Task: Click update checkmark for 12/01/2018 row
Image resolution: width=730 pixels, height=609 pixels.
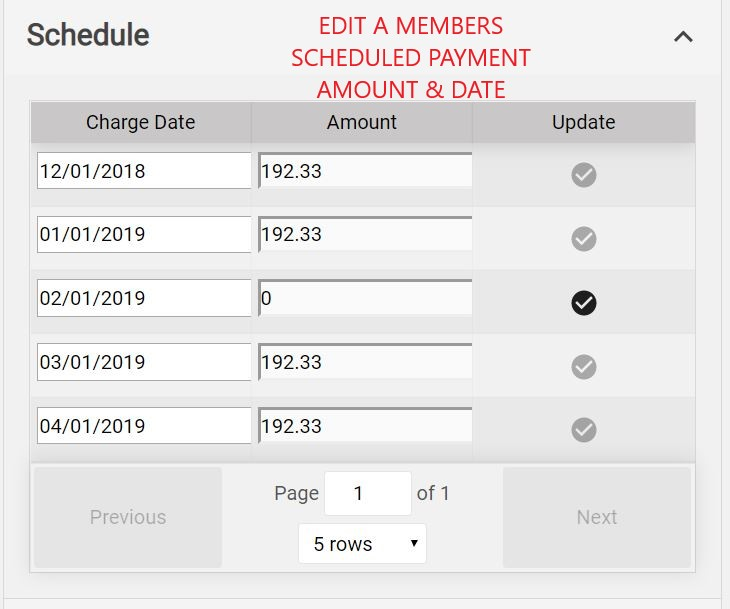Action: 584,175
